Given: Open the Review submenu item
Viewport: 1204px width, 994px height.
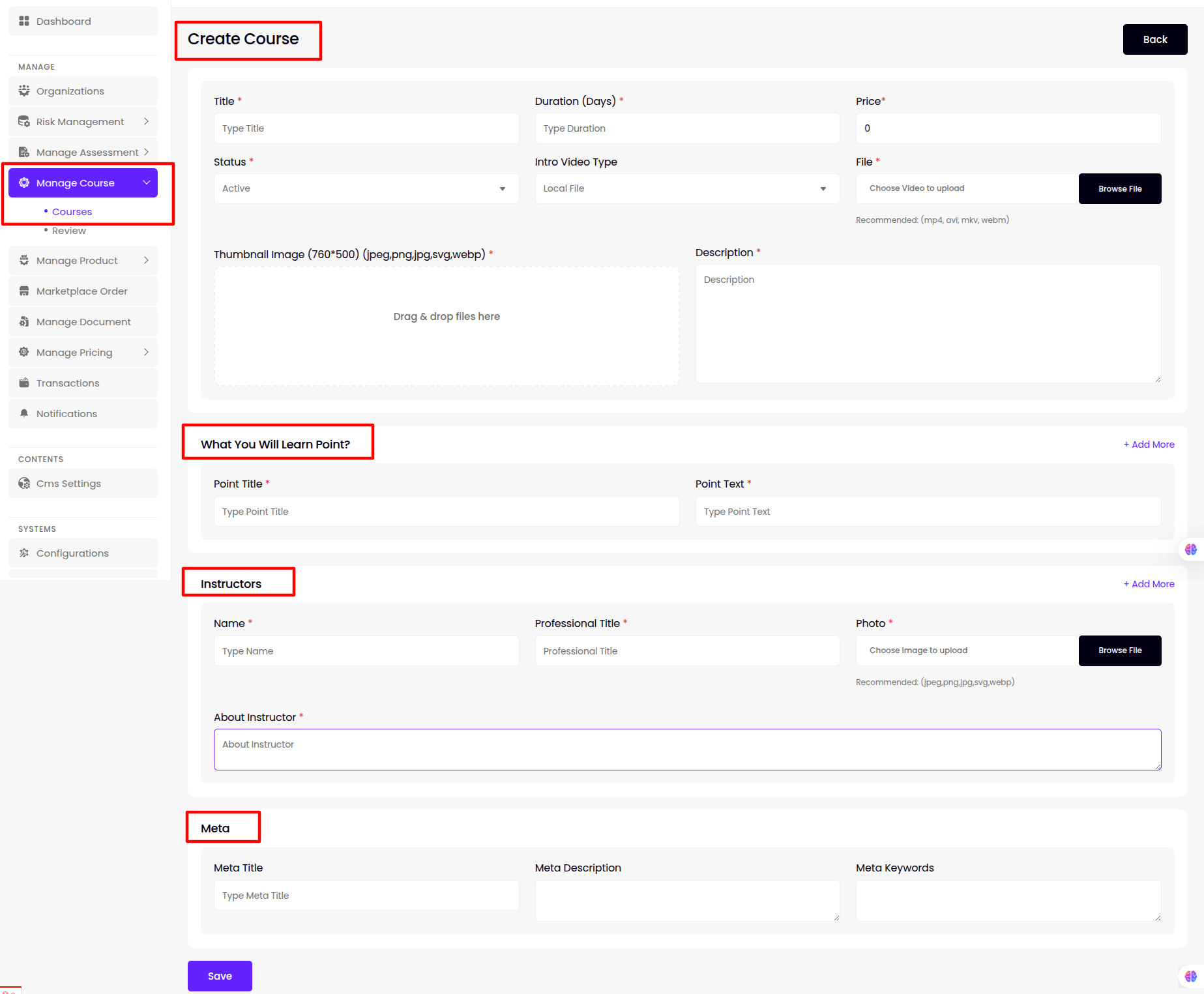Looking at the screenshot, I should click(68, 231).
